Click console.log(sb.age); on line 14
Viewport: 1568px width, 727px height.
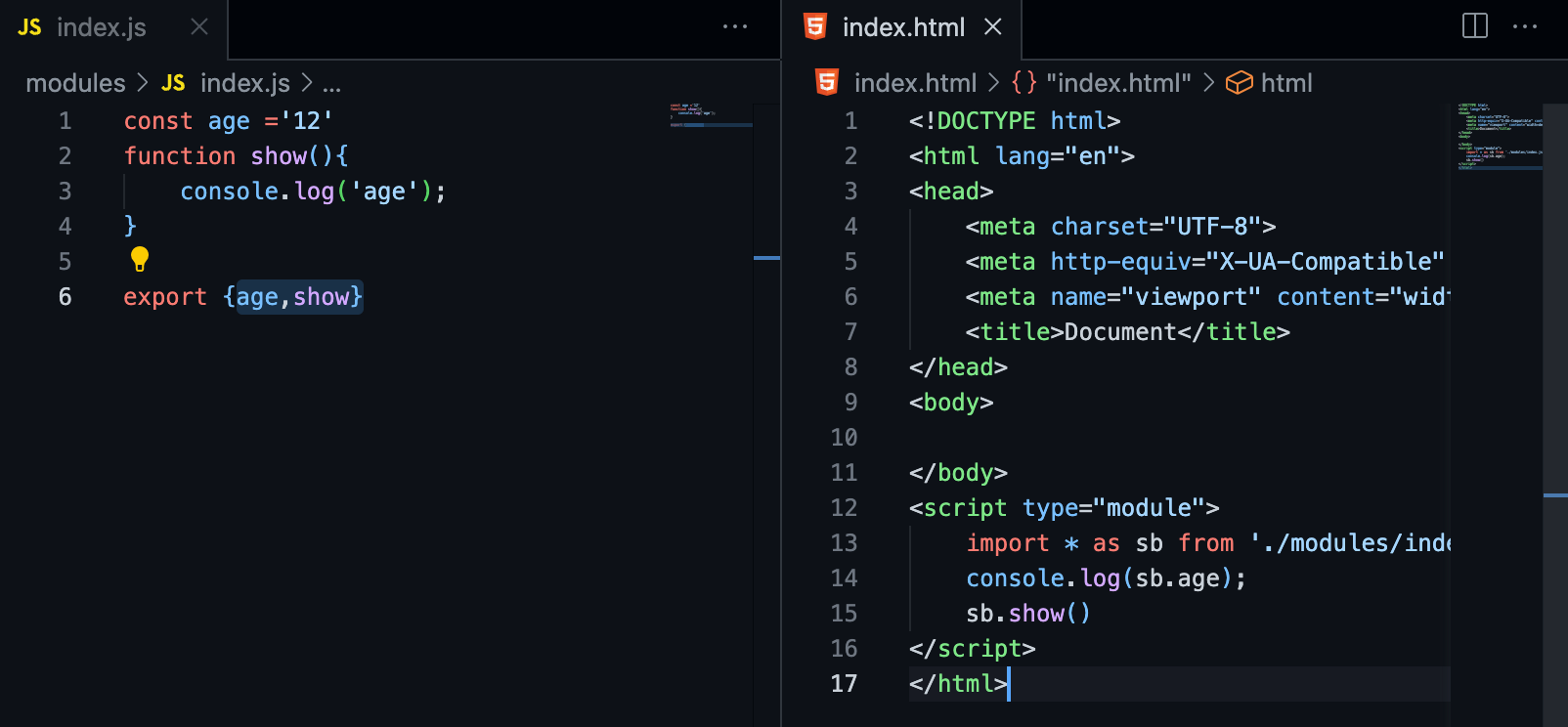pos(1107,577)
